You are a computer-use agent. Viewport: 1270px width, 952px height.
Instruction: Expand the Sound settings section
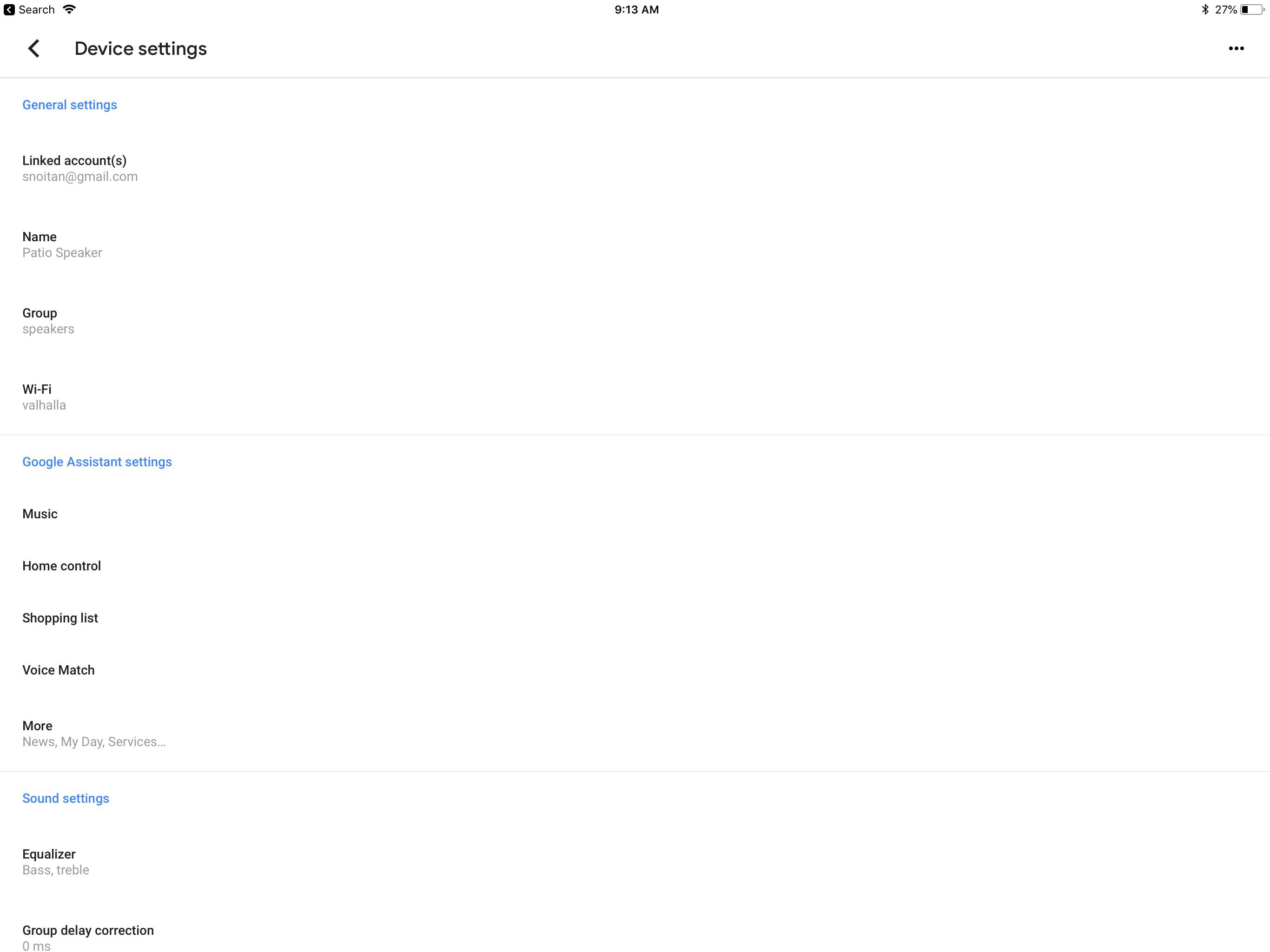point(65,797)
